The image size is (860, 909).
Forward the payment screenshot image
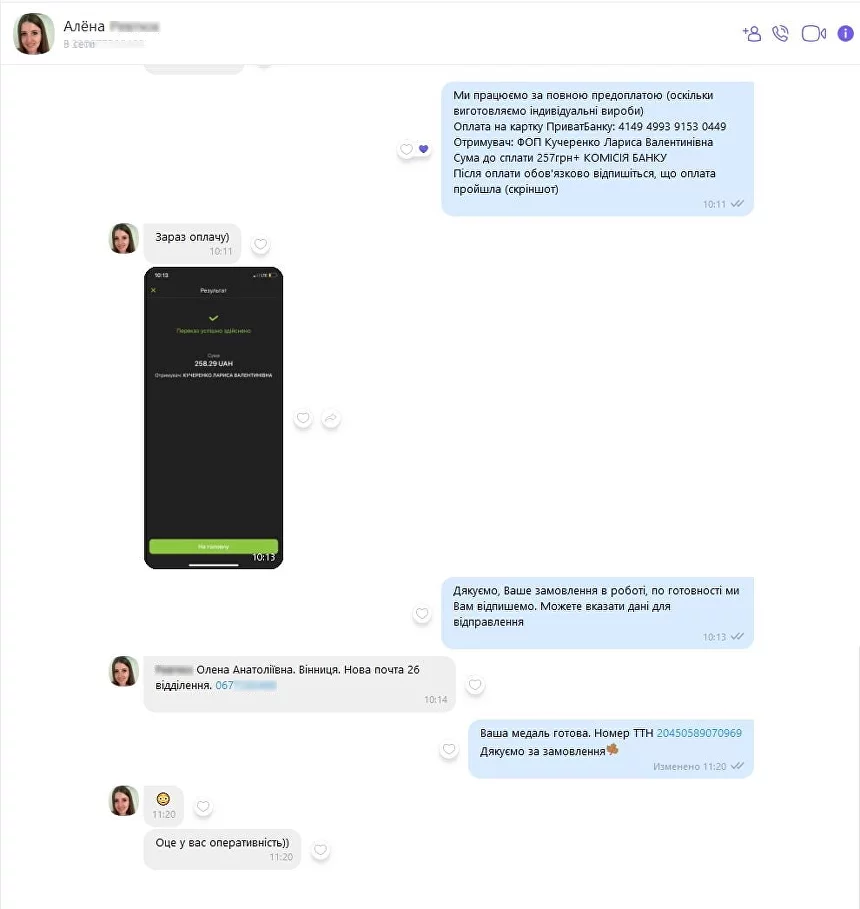(331, 418)
